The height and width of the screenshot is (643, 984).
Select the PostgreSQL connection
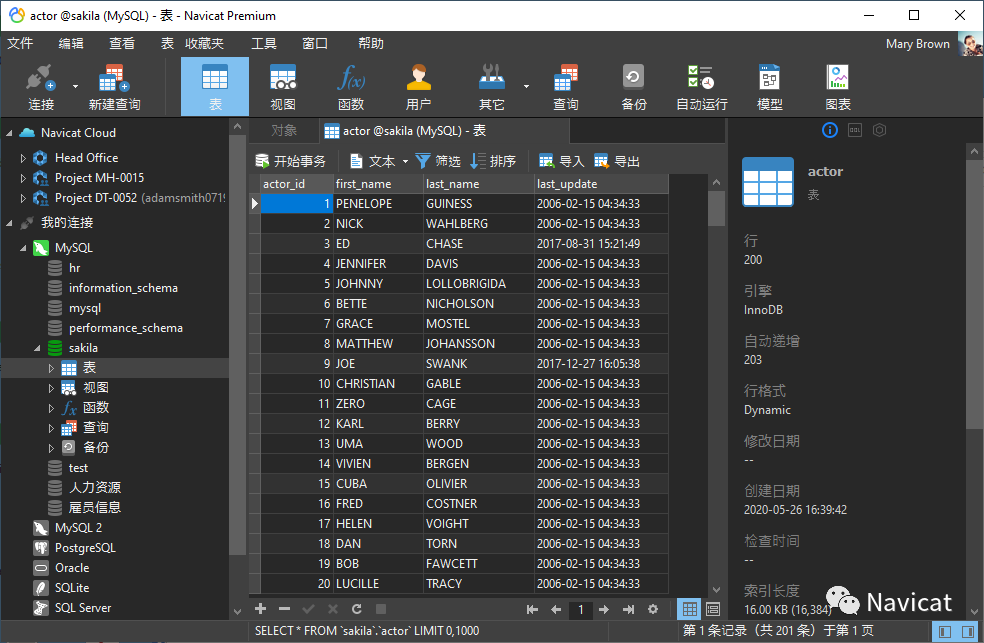tap(85, 548)
